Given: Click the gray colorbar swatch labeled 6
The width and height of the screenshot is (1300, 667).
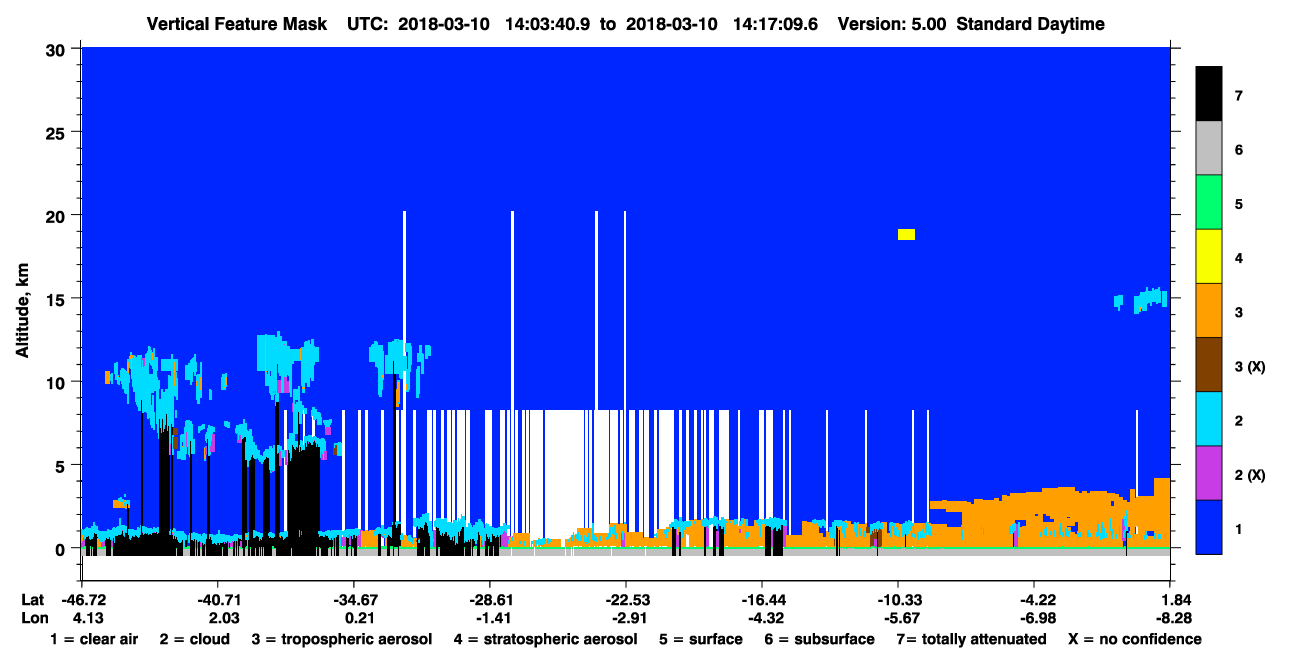Looking at the screenshot, I should pyautogui.click(x=1209, y=148).
